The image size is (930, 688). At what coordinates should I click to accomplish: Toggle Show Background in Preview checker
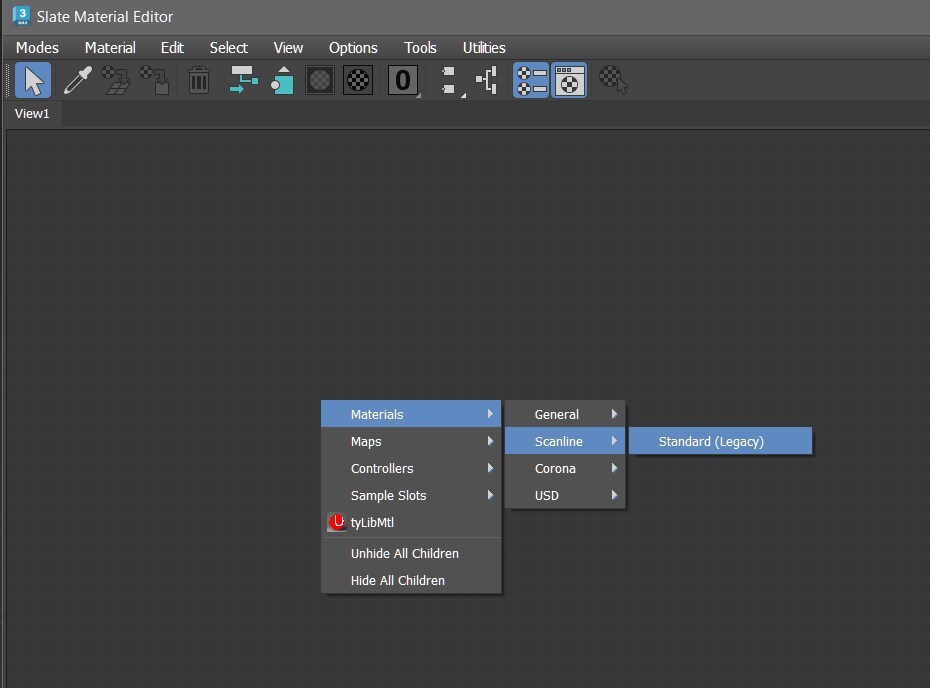pyautogui.click(x=358, y=80)
